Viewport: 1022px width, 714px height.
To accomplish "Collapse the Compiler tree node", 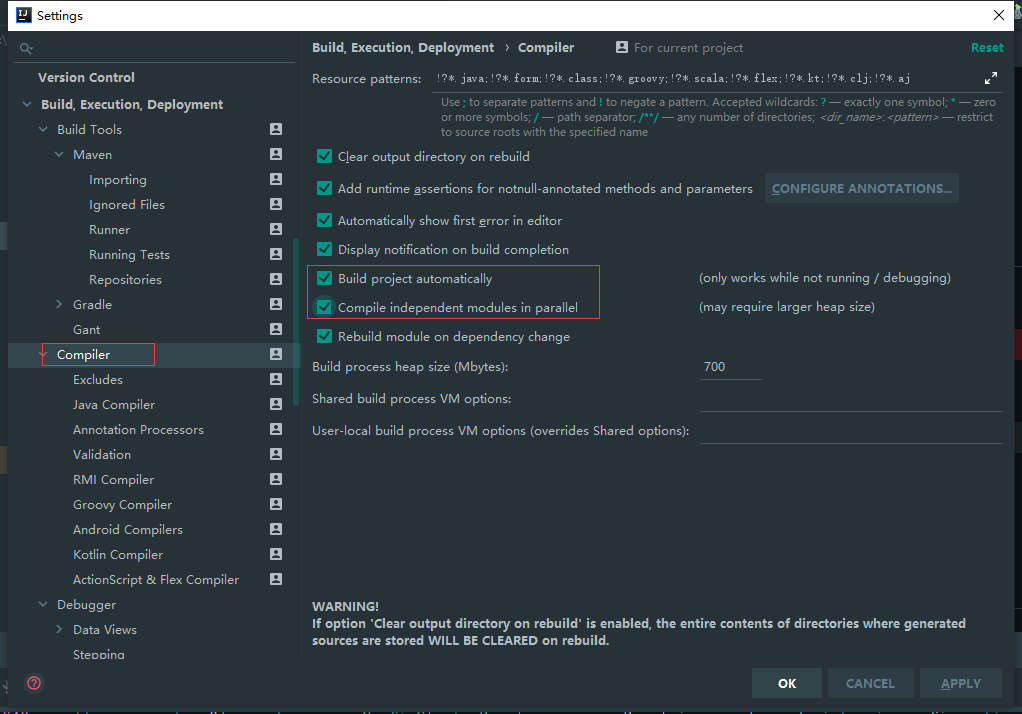I will click(x=43, y=354).
